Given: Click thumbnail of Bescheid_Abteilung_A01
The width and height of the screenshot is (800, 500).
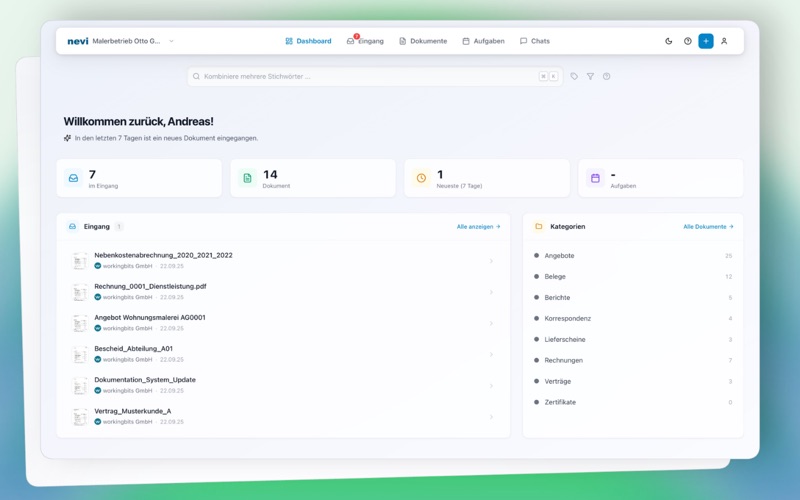Looking at the screenshot, I should [x=80, y=355].
